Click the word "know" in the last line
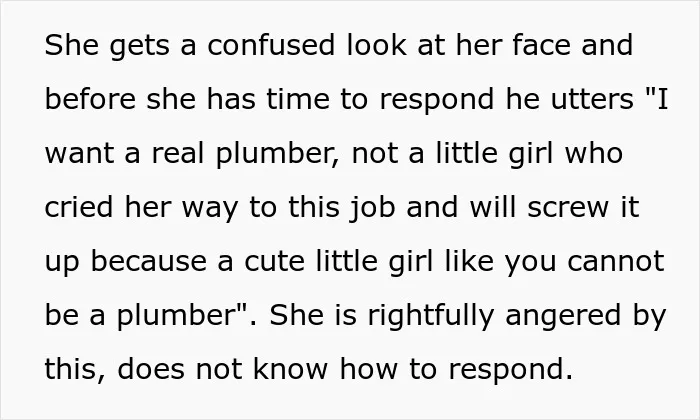700x420 pixels. click(290, 370)
